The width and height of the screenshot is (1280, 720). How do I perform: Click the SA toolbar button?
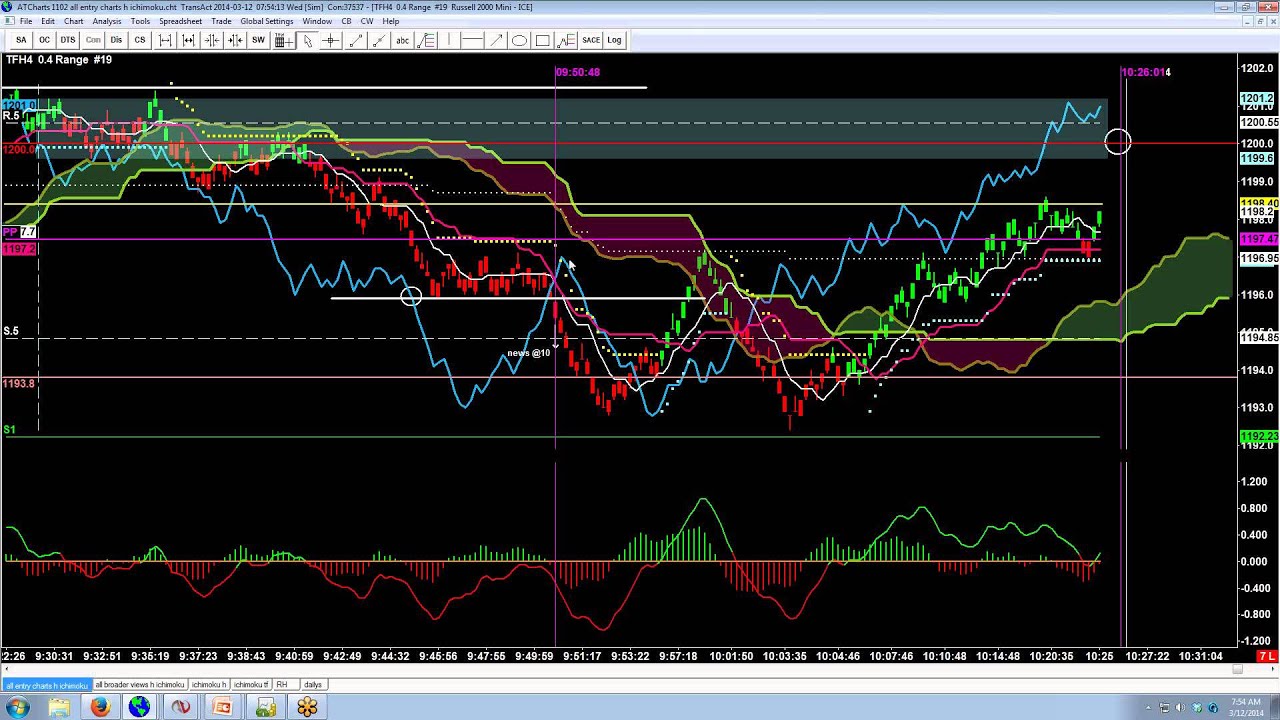tap(21, 40)
